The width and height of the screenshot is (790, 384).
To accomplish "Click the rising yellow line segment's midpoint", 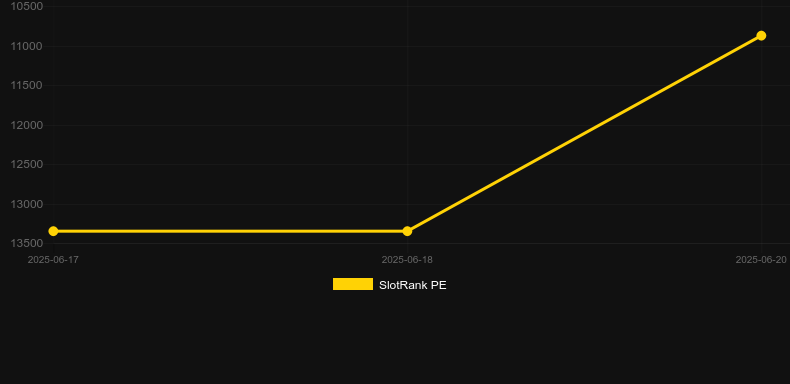I will pos(584,134).
